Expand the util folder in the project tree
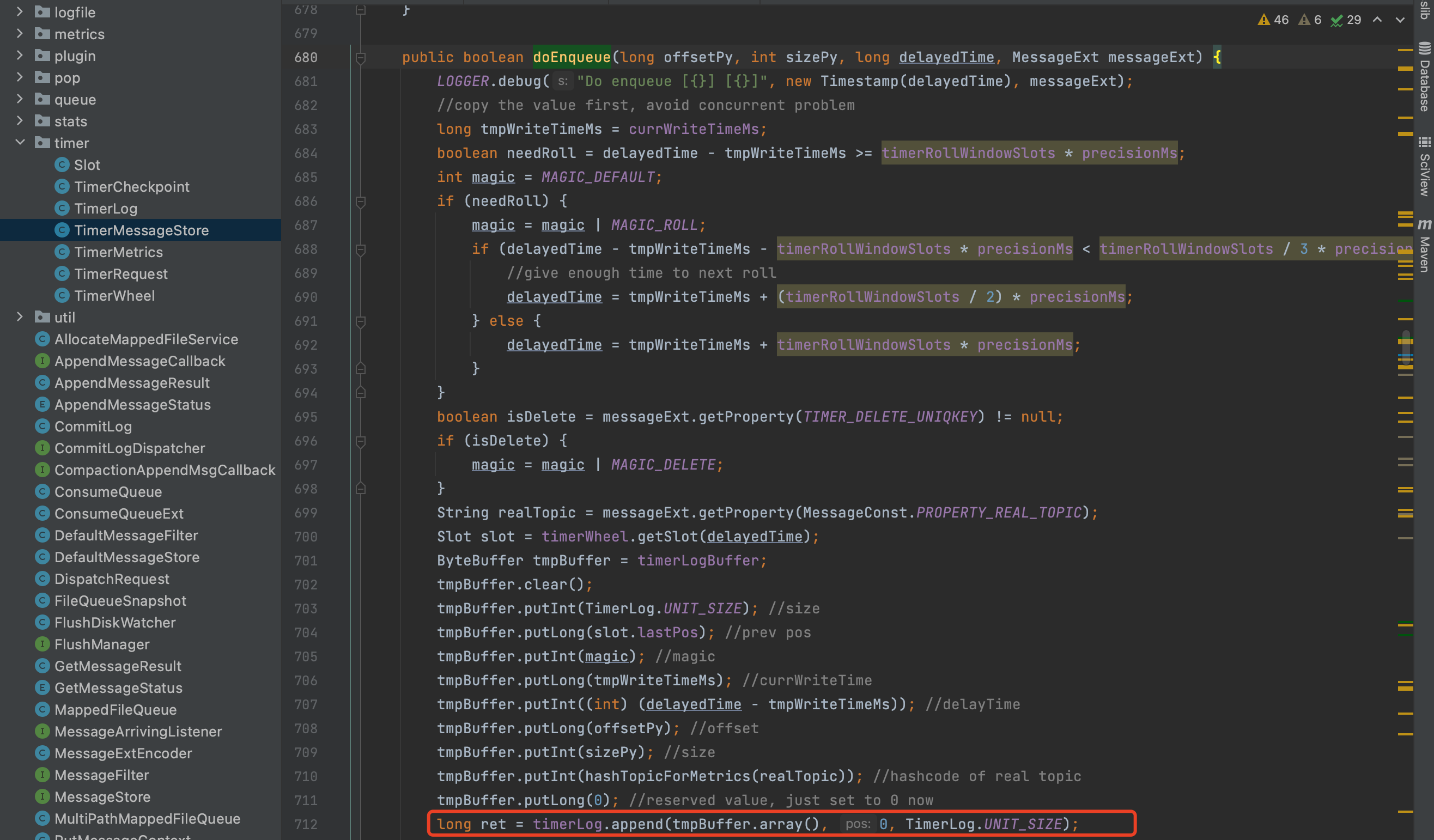 (x=21, y=317)
